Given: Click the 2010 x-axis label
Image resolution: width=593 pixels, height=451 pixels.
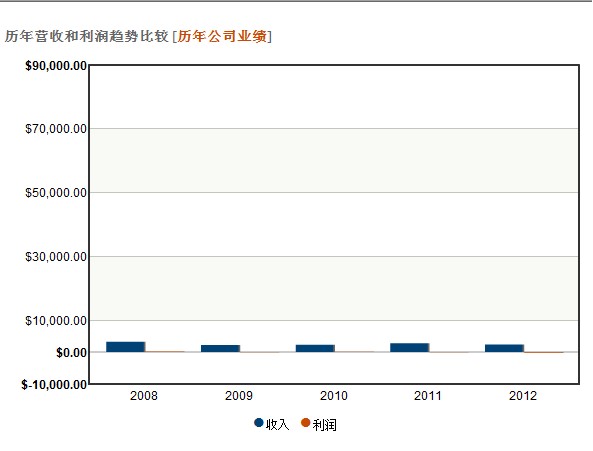Looking at the screenshot, I should coord(334,396).
